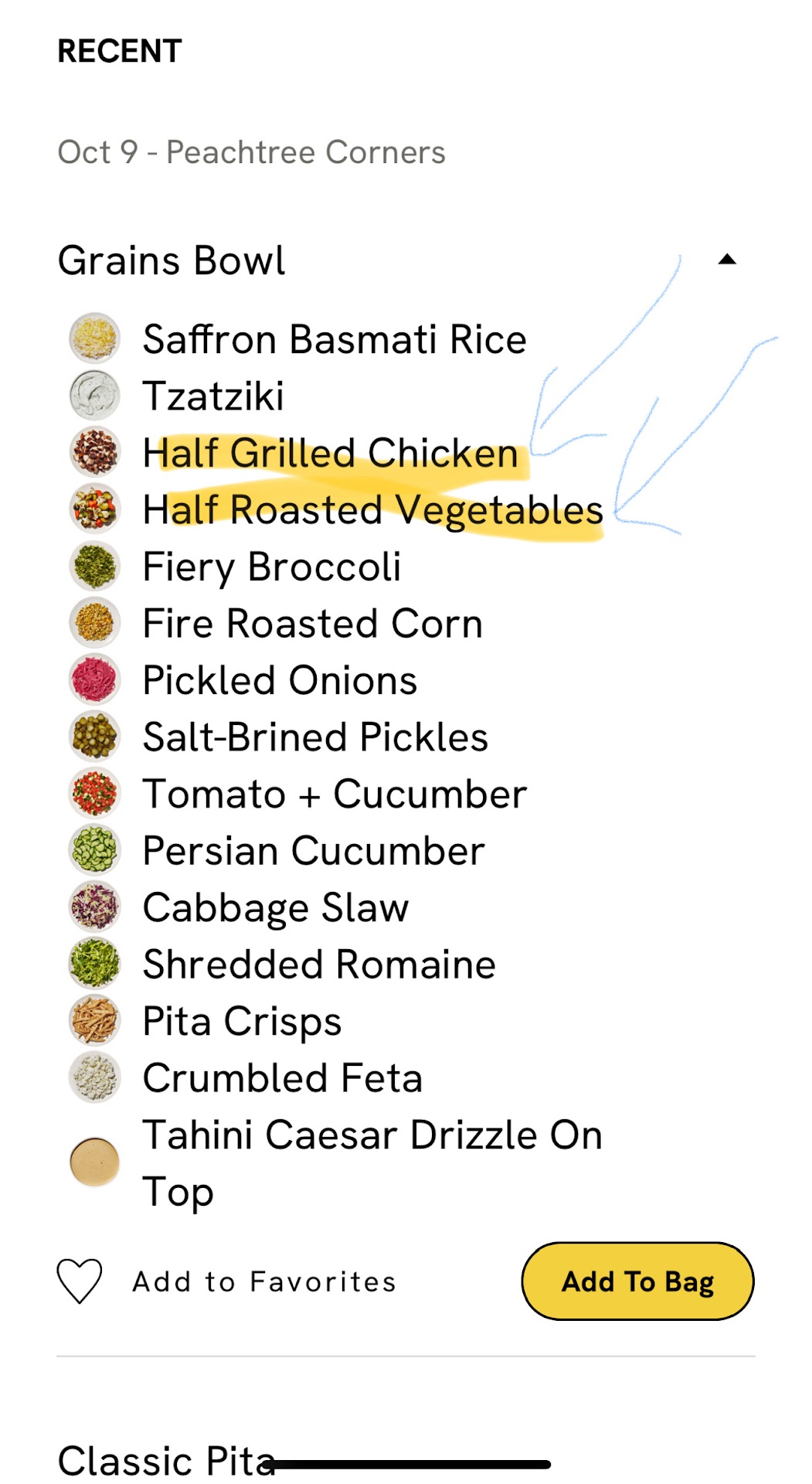Tap the Tahini Caesar Drizzle icon
Image resolution: width=812 pixels, height=1484 pixels.
pyautogui.click(x=94, y=1162)
